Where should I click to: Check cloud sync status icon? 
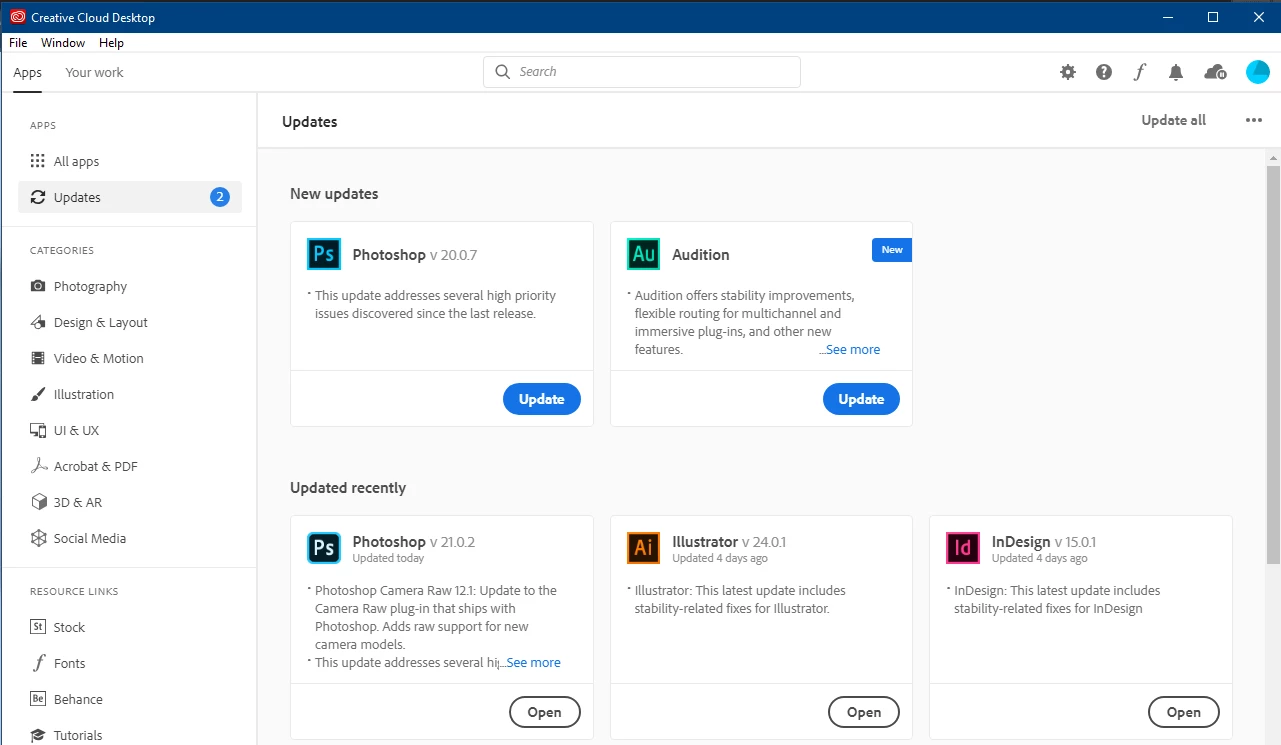[1216, 72]
